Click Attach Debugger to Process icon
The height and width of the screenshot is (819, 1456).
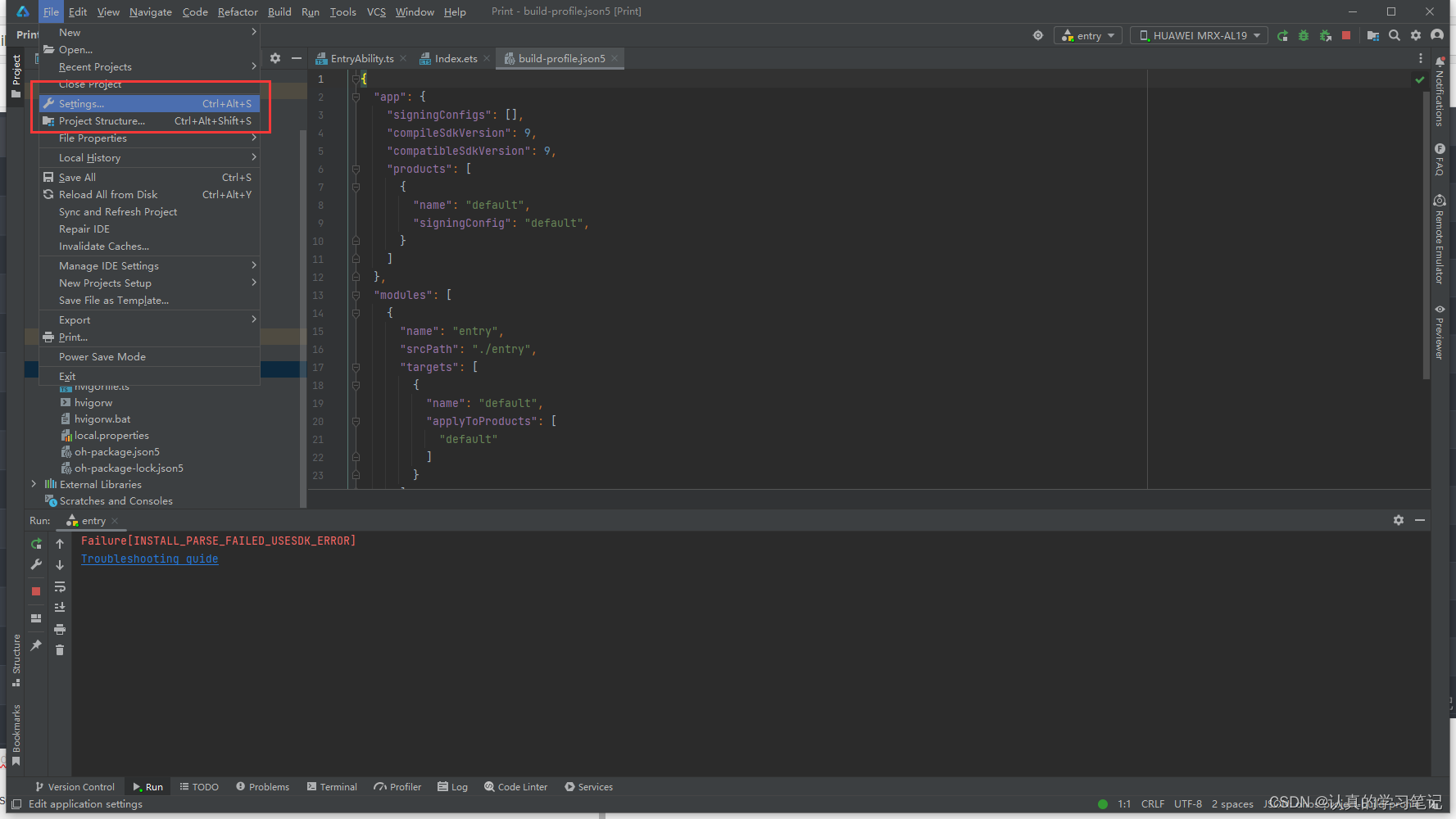tap(1325, 36)
